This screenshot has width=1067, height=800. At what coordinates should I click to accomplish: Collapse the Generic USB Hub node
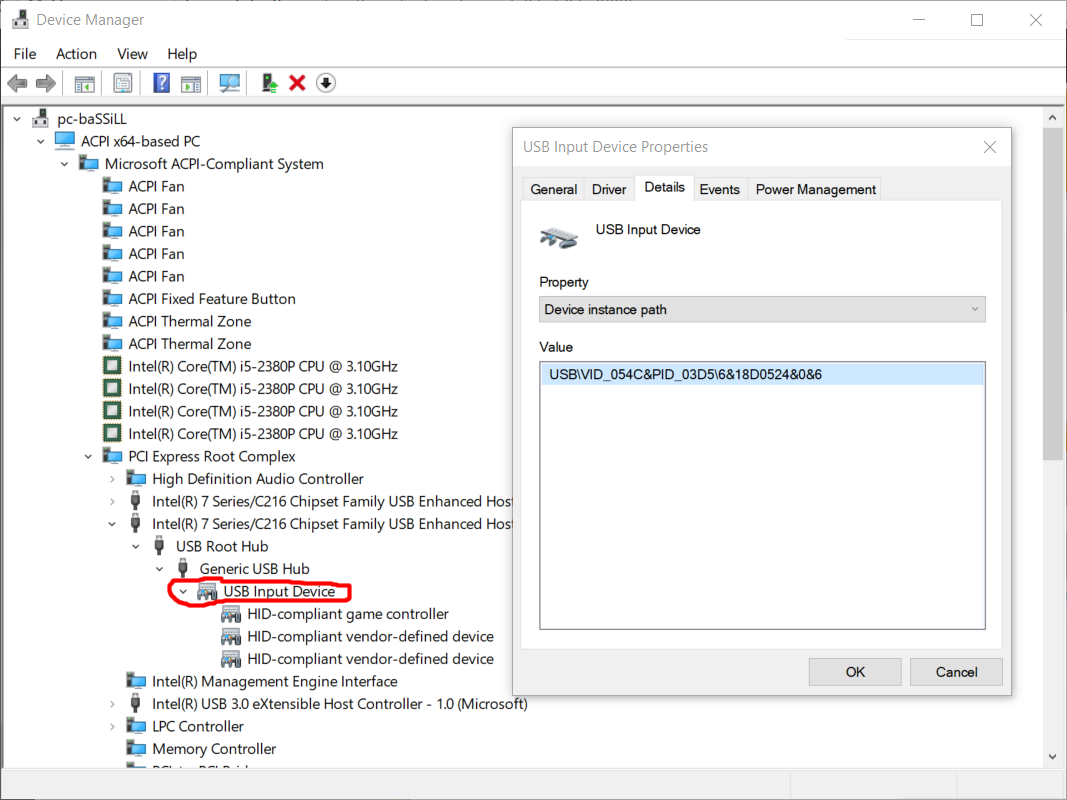point(159,569)
